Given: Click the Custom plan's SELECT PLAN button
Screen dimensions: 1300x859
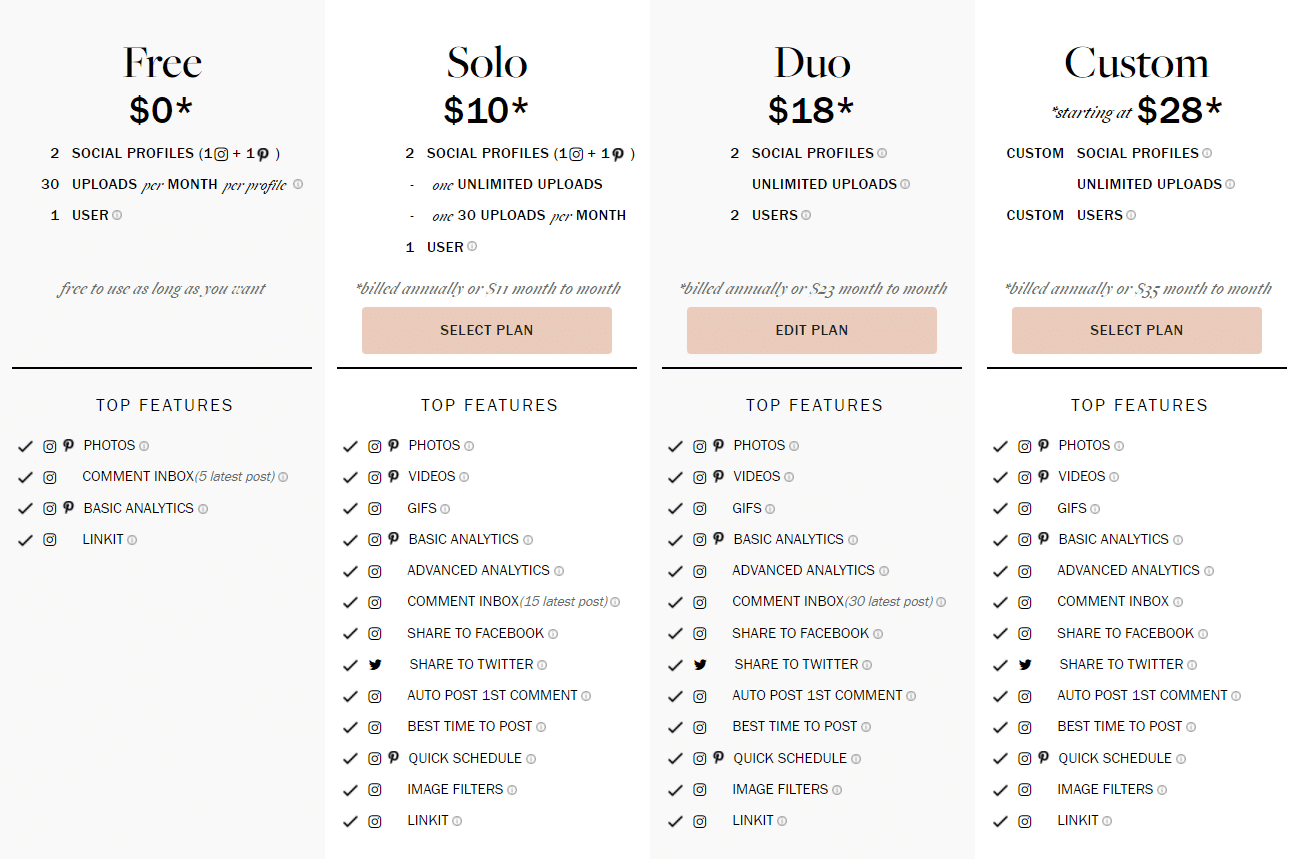Looking at the screenshot, I should click(x=1137, y=330).
